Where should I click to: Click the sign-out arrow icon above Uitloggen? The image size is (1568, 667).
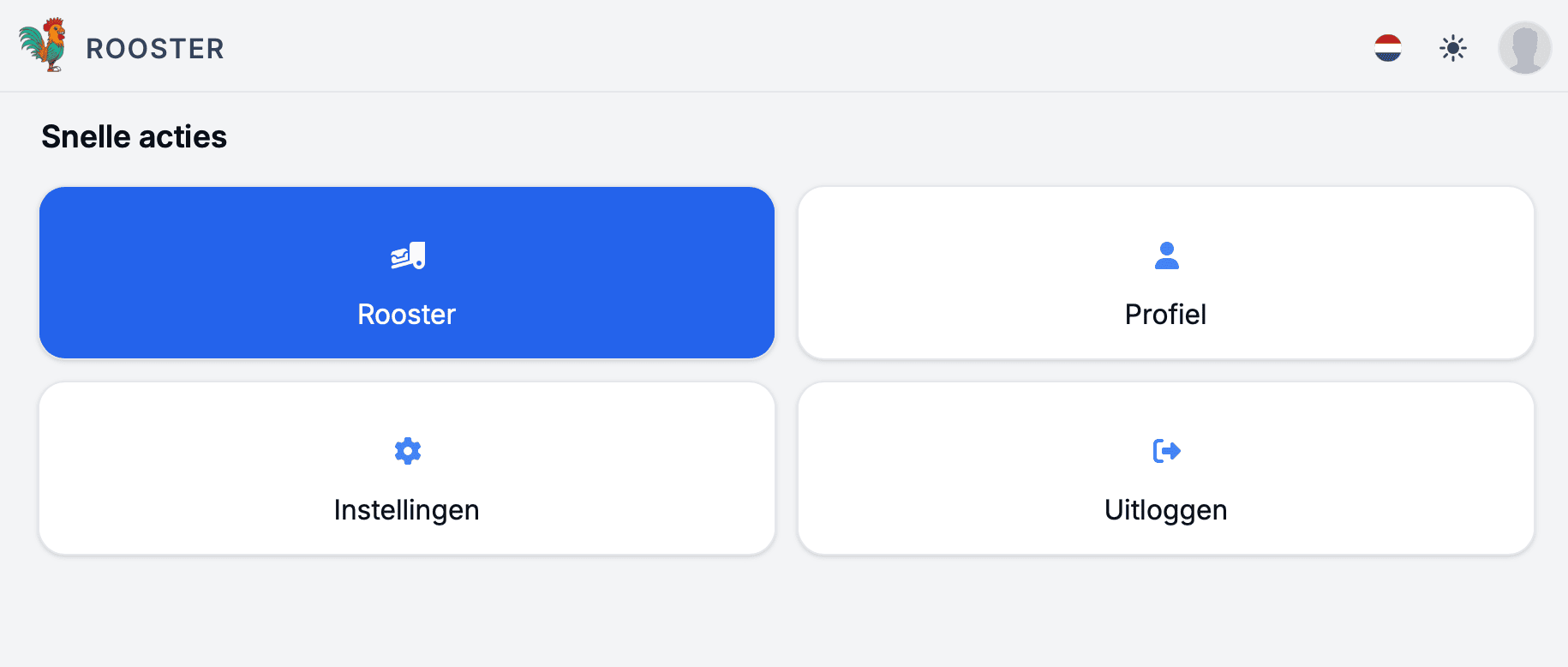pos(1166,451)
